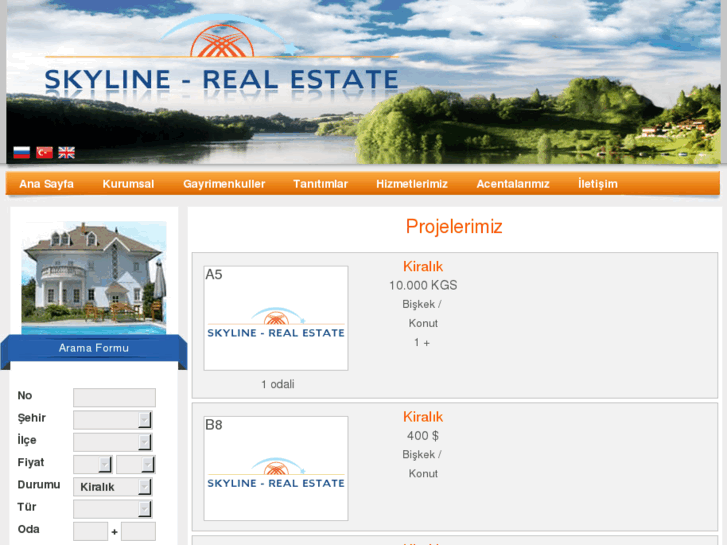Open the İletişim menu item
Viewport: 727px width, 545px height.
tap(598, 184)
